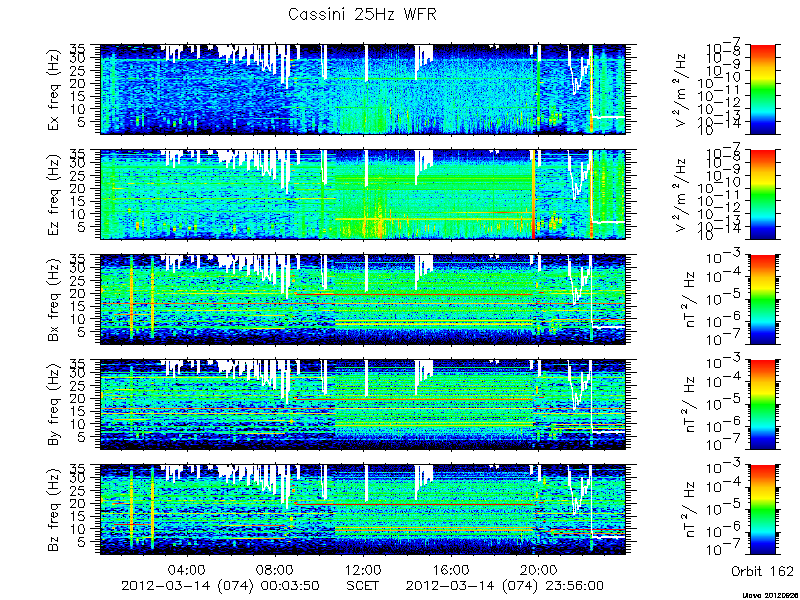Screen dimensions: 800x600
Task: Click the 04:00 time axis label
Action: (x=188, y=569)
